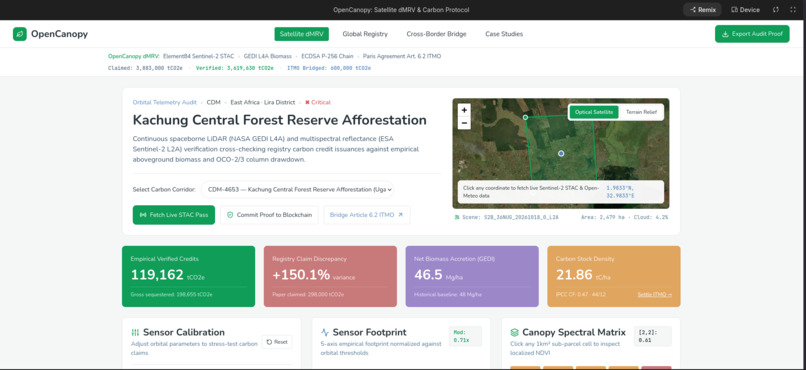Click the Empirical Verified Credits green card
806x370 pixels.
click(188, 276)
